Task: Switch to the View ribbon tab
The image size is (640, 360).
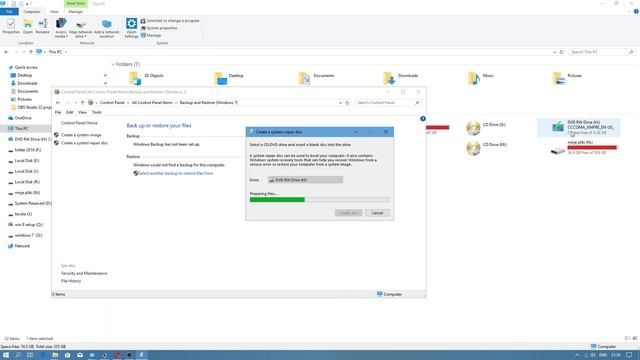Action: click(x=54, y=11)
